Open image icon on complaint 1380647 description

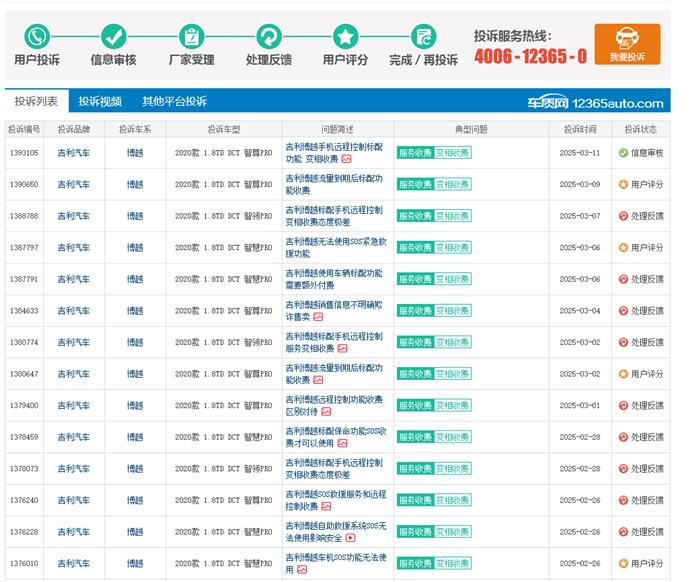(x=318, y=380)
